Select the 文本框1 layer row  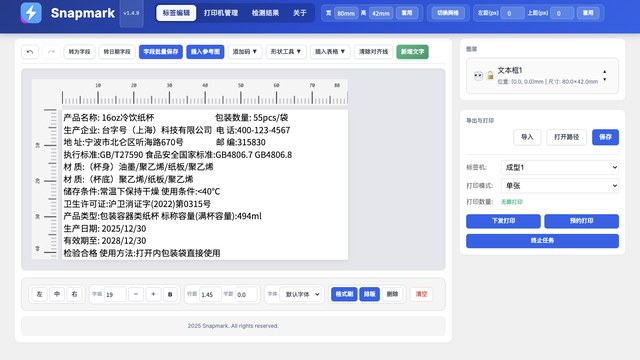[x=542, y=76]
